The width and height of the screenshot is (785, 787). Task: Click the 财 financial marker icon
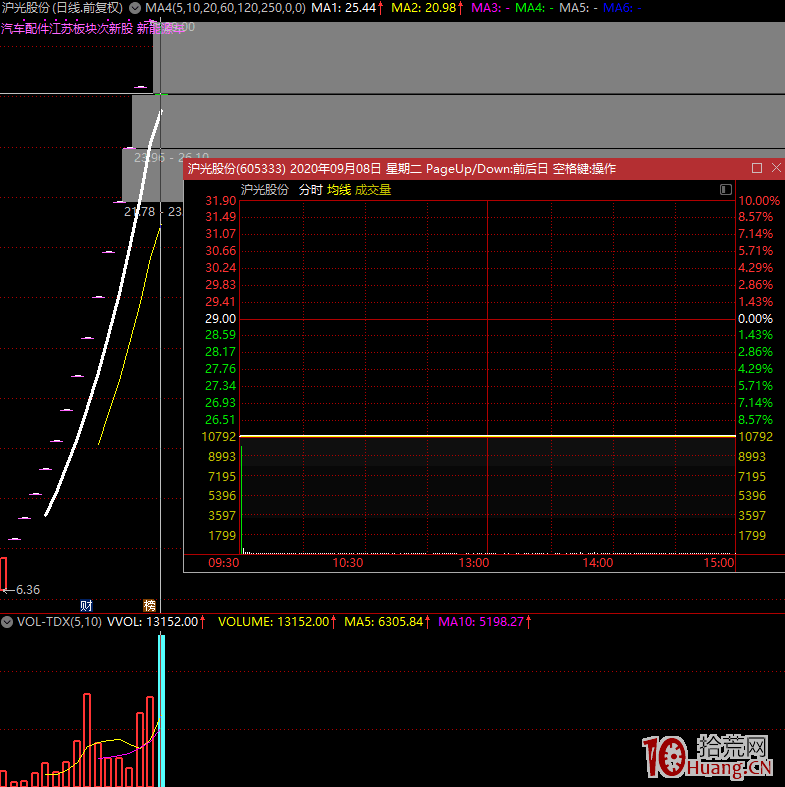(x=87, y=605)
